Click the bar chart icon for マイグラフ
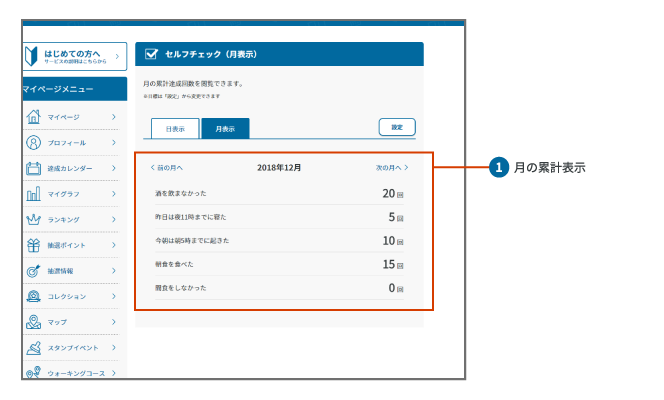 [33, 194]
